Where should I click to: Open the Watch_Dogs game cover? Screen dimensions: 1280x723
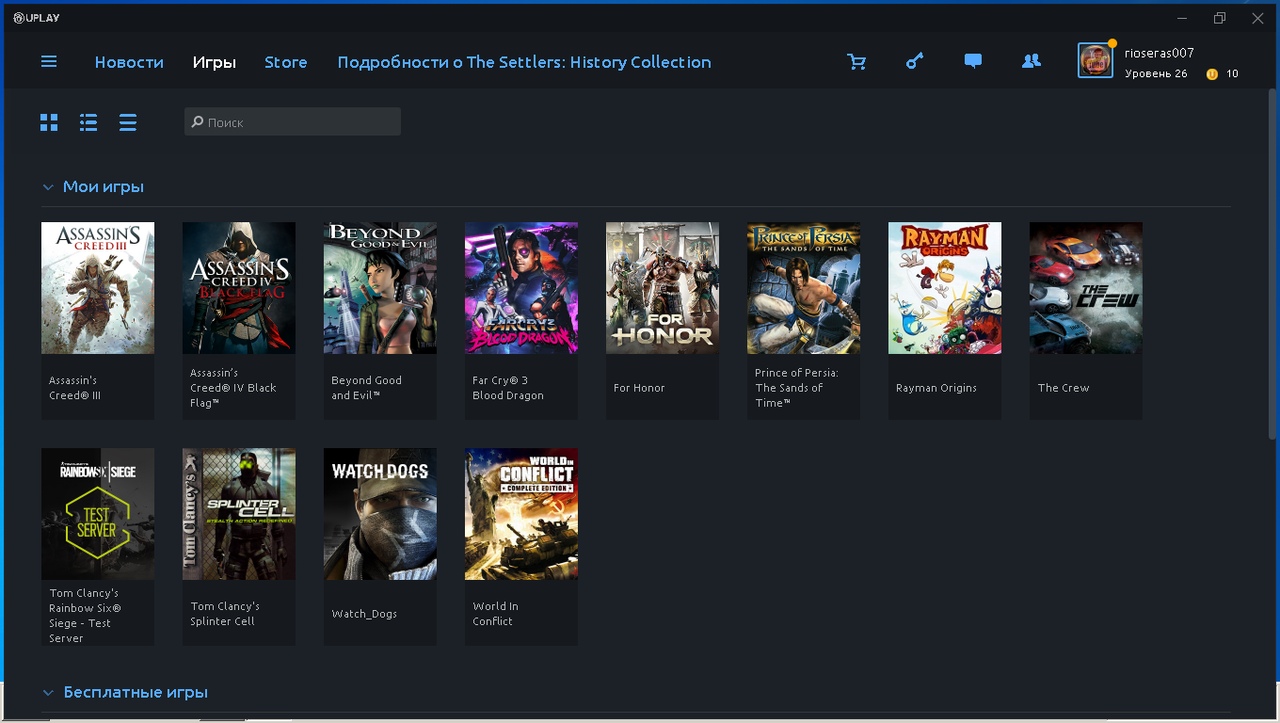point(380,514)
